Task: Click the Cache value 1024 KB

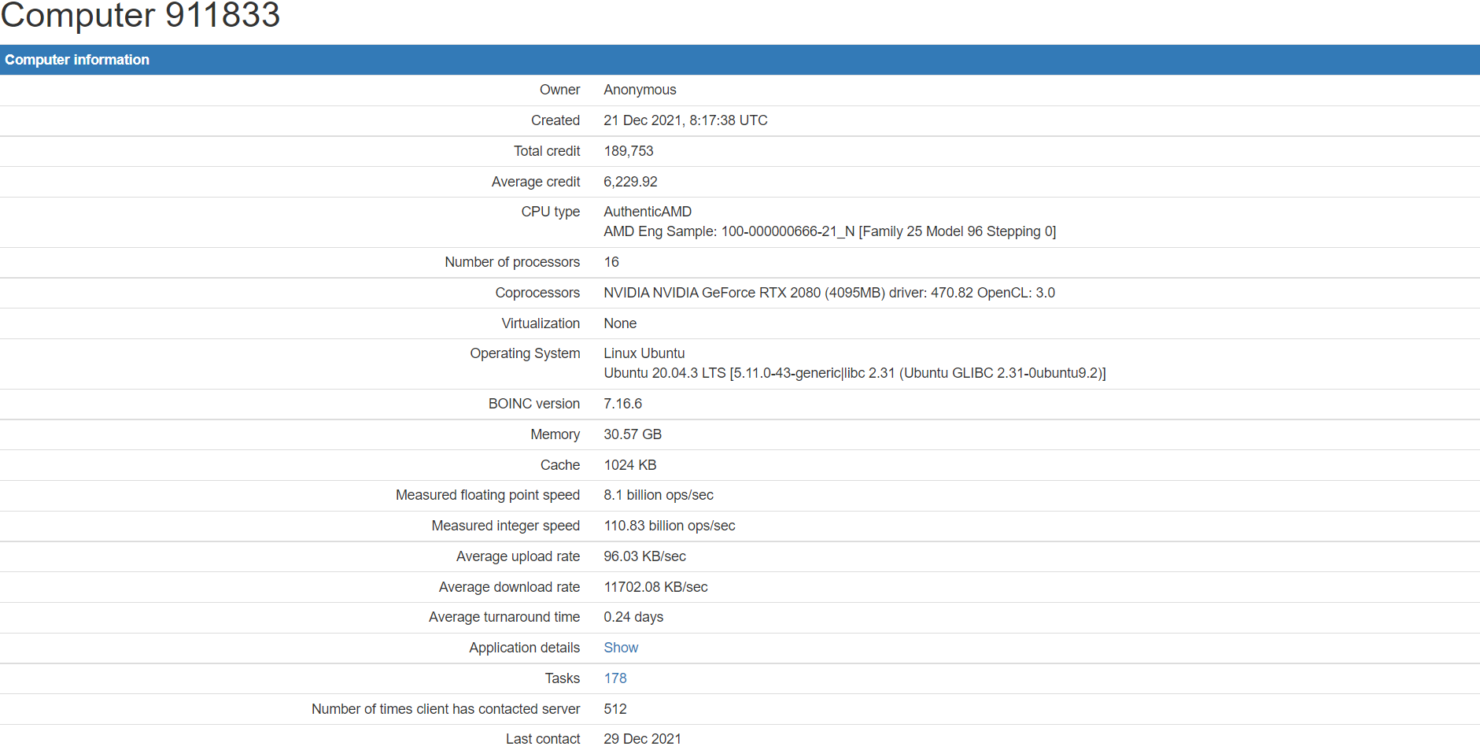Action: pos(630,465)
